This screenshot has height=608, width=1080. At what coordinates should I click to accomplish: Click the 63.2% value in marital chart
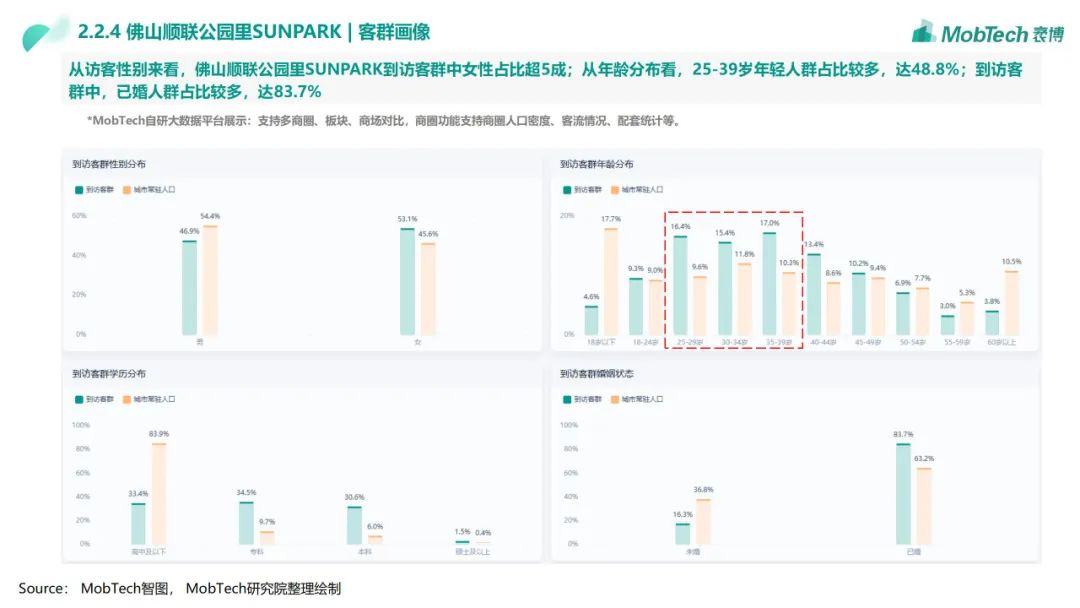(924, 459)
